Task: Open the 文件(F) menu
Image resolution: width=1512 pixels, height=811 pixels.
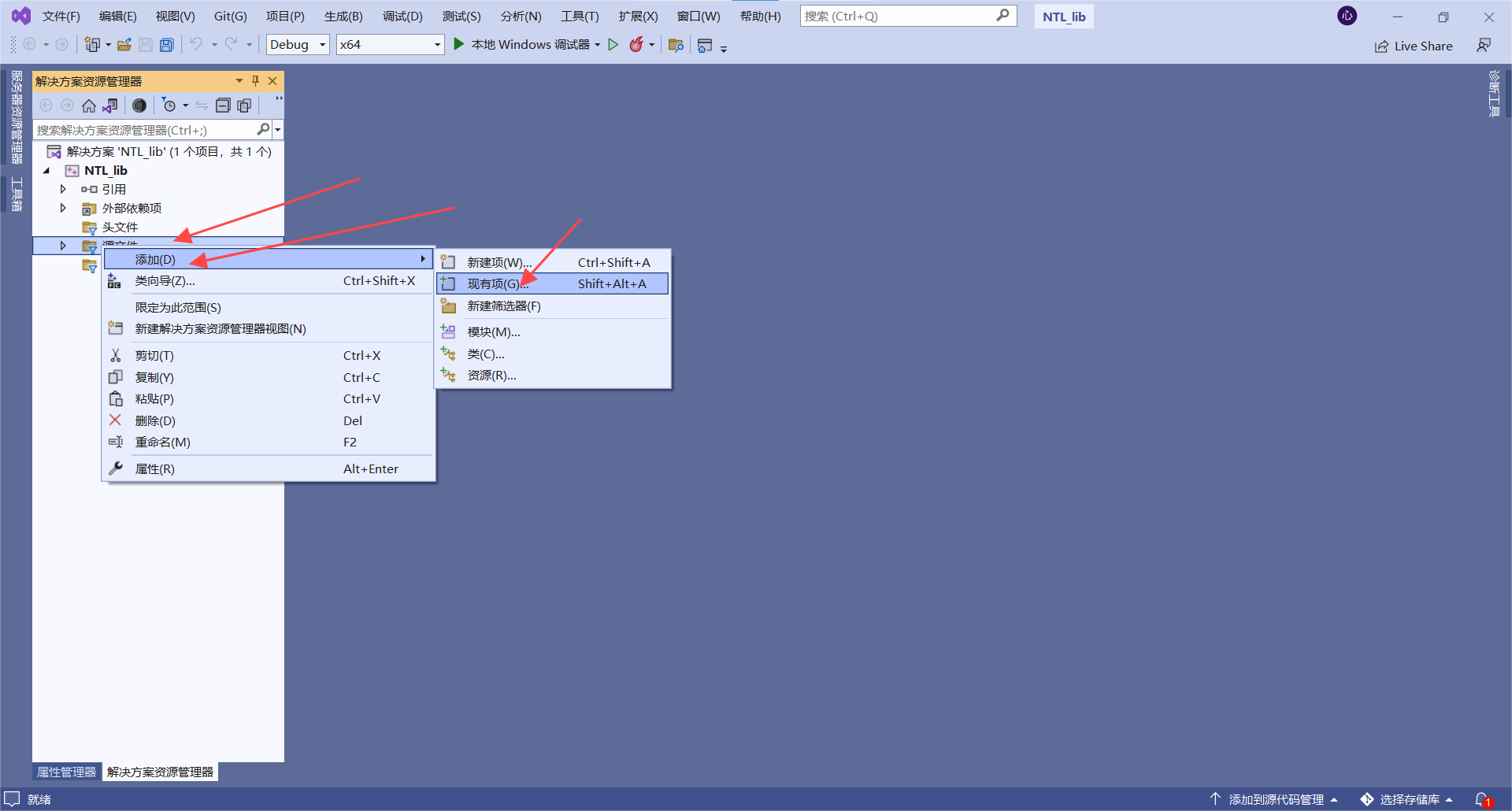Action: [x=61, y=17]
